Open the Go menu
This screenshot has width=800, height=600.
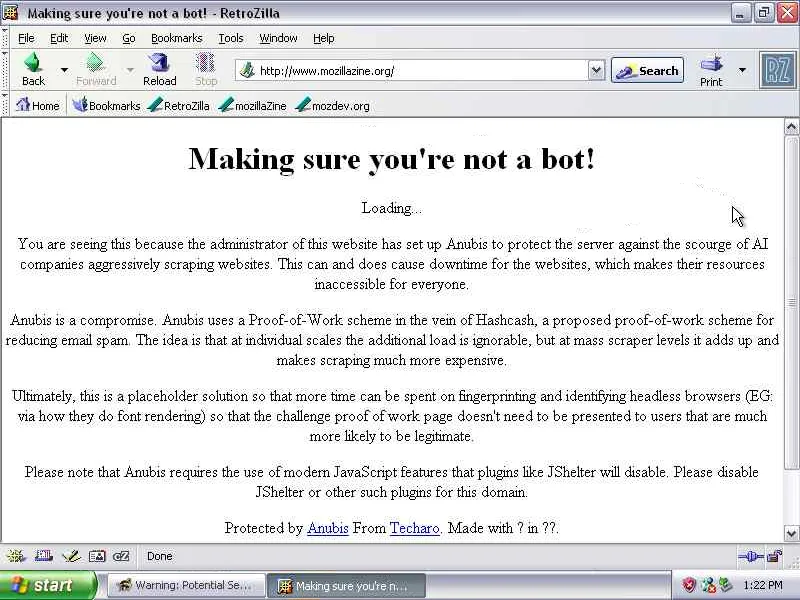[x=129, y=38]
